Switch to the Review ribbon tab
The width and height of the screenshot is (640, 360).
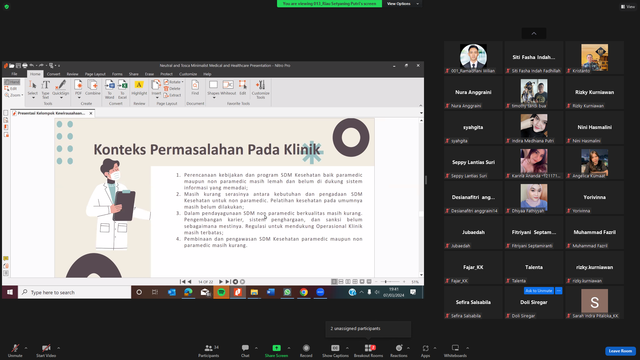[x=72, y=74]
